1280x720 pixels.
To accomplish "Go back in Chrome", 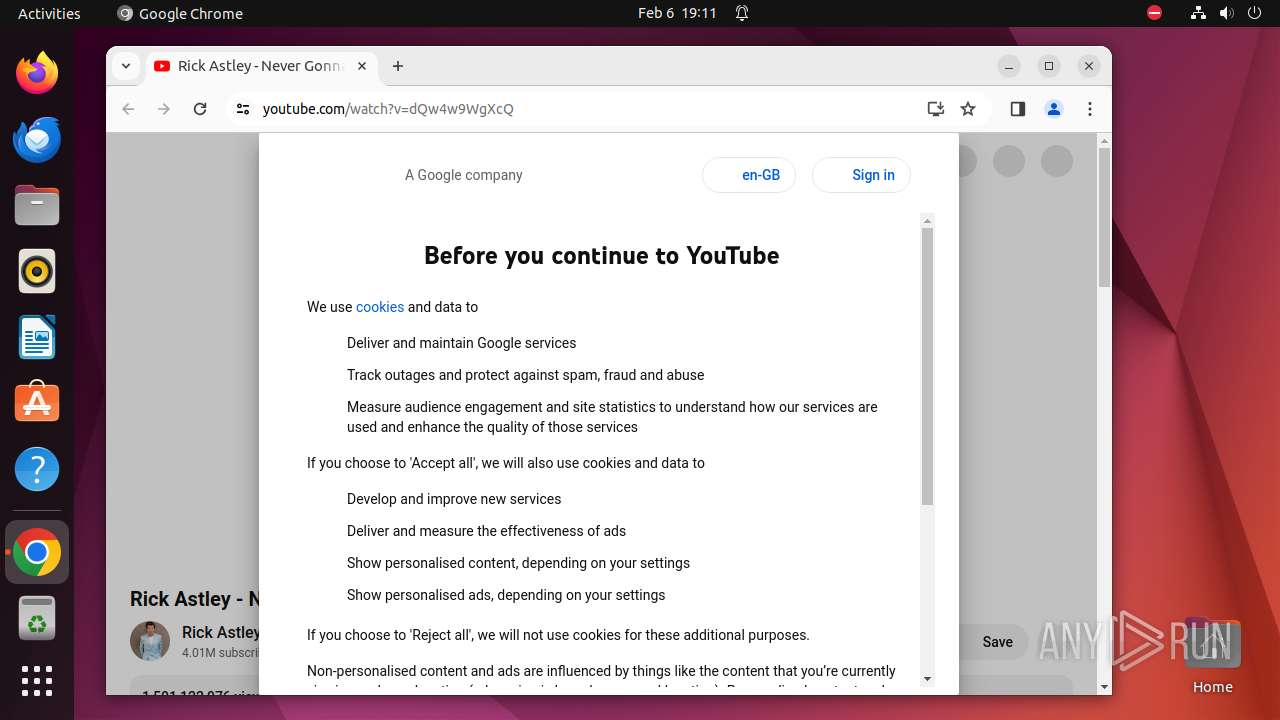I will [x=128, y=109].
